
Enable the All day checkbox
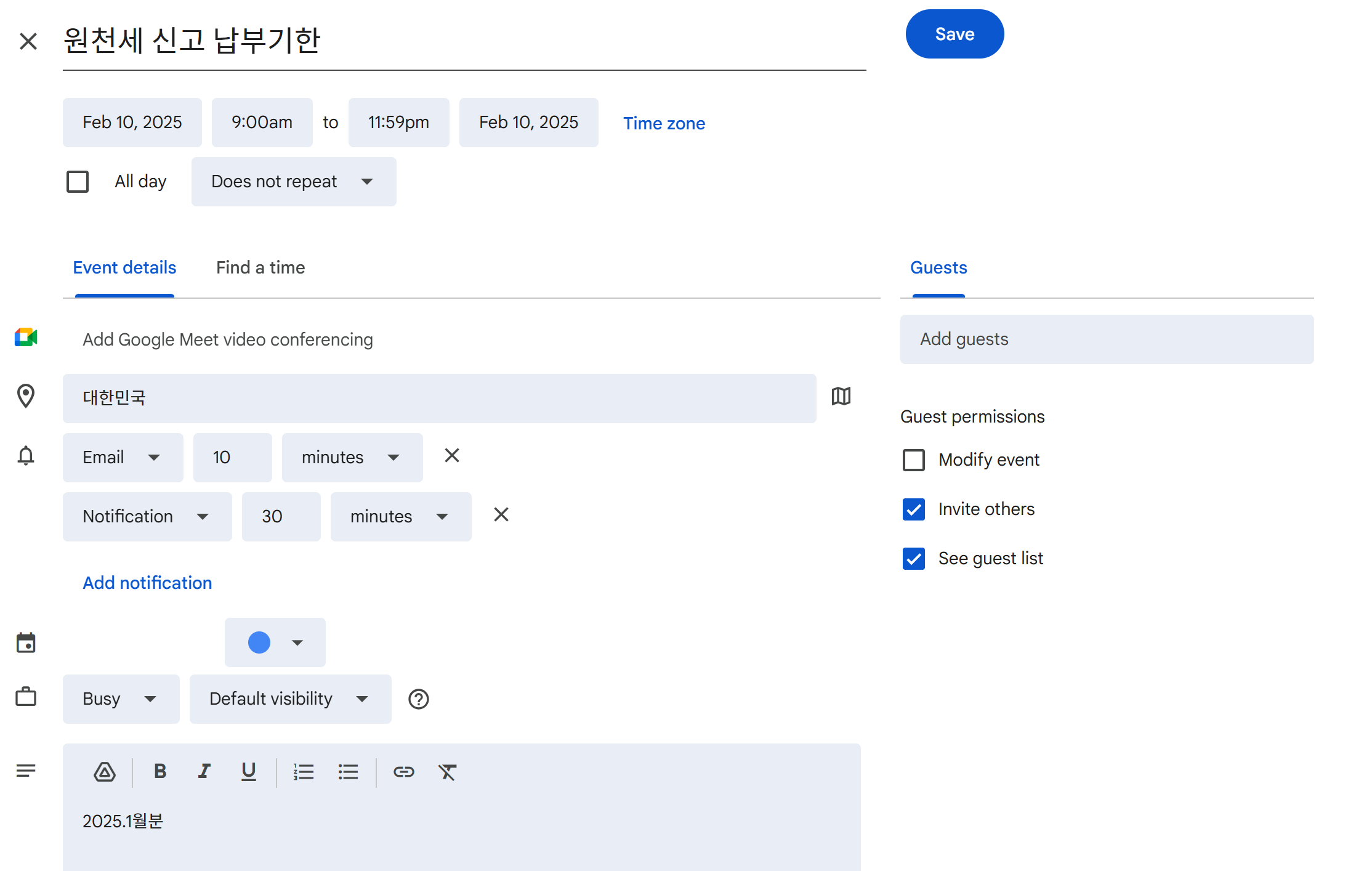coord(78,182)
